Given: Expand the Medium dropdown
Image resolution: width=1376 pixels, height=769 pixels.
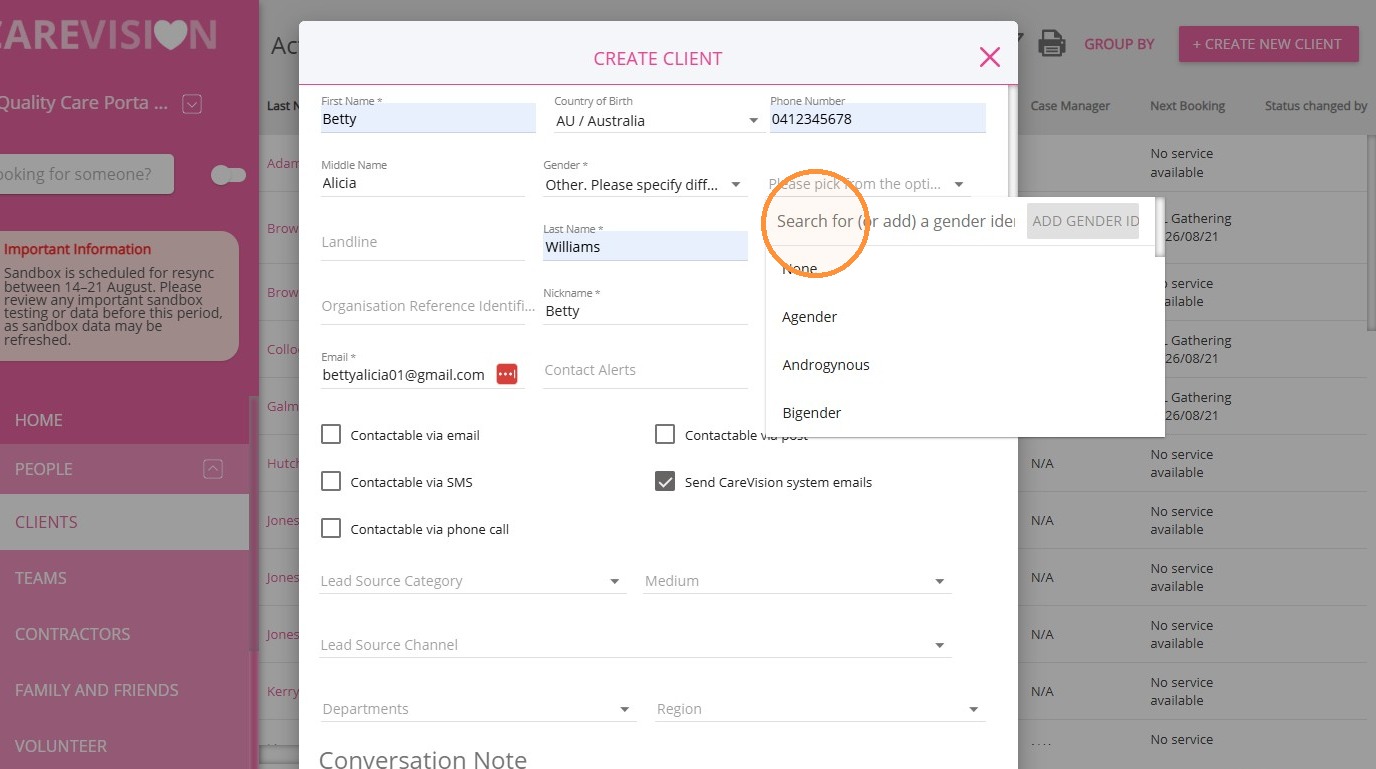Looking at the screenshot, I should coord(797,581).
